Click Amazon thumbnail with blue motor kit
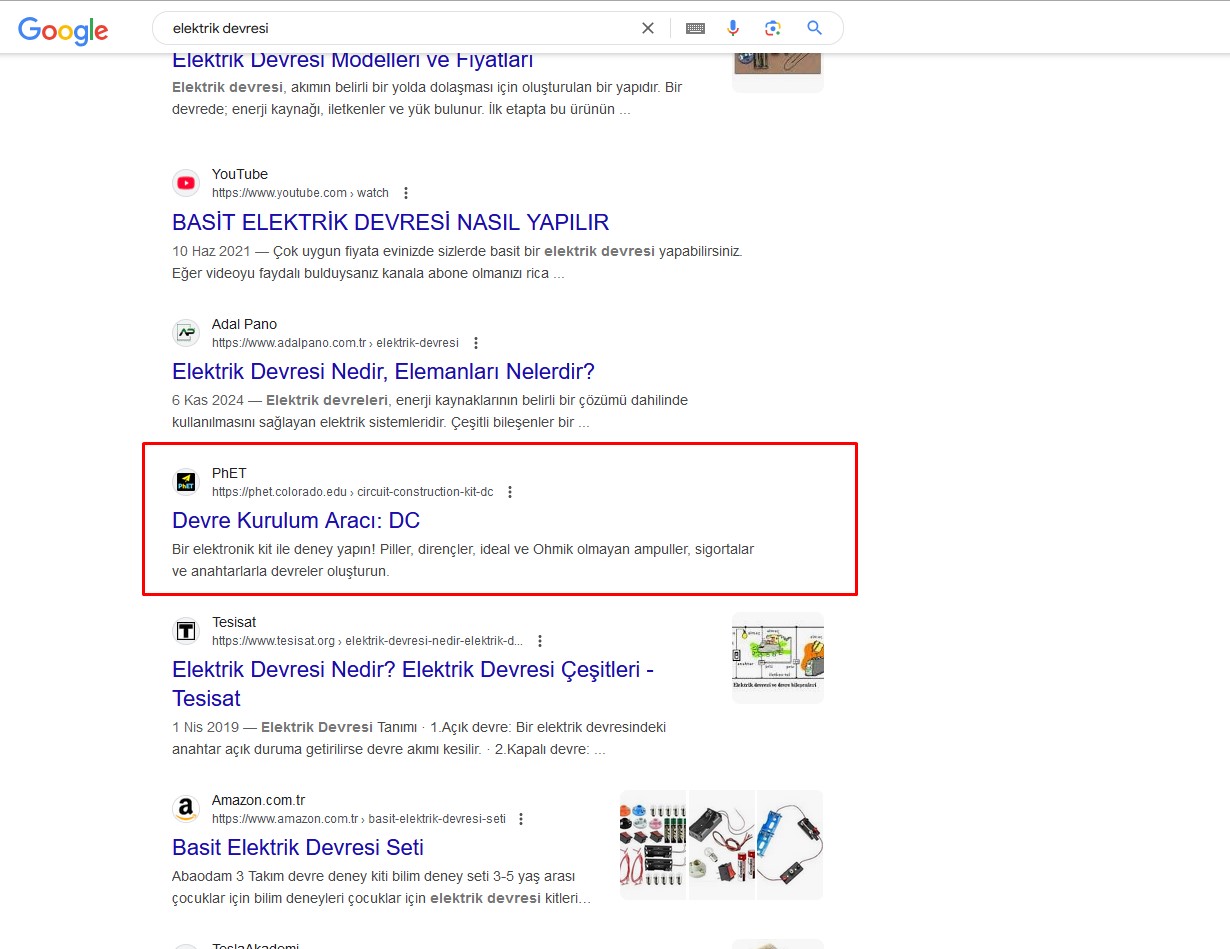Viewport: 1230px width, 949px height. (x=790, y=845)
